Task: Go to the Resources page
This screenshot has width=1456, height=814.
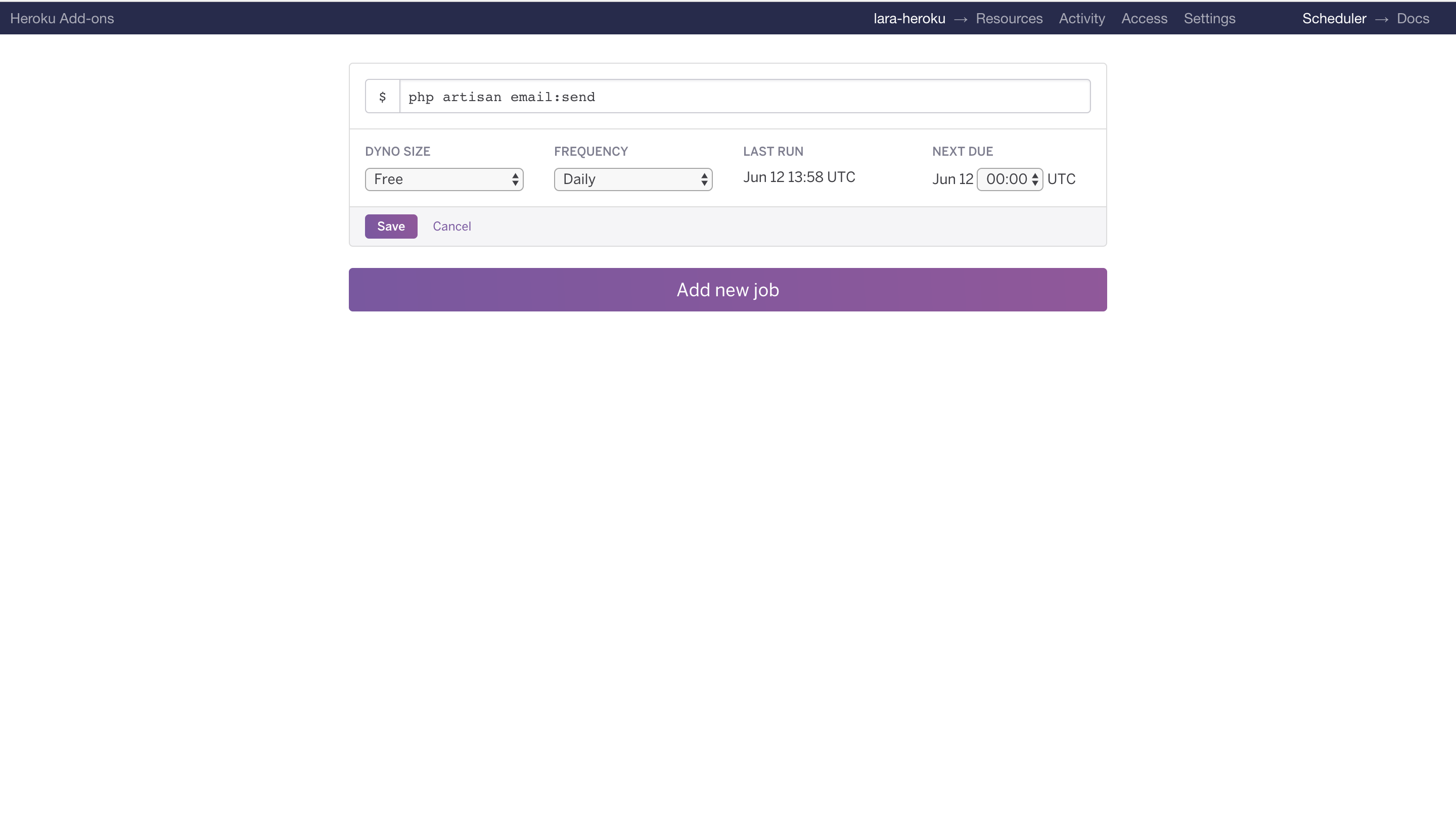Action: tap(1009, 19)
